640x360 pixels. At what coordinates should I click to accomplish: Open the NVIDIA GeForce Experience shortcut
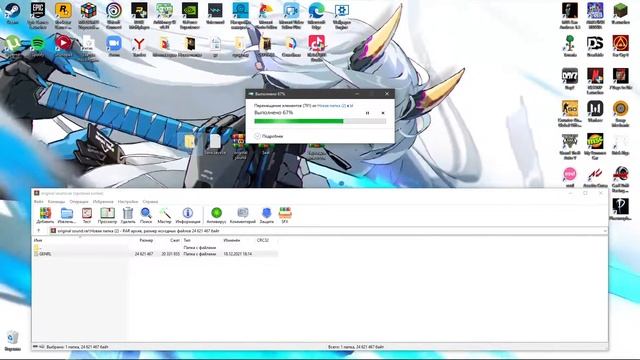pyautogui.click(x=189, y=15)
